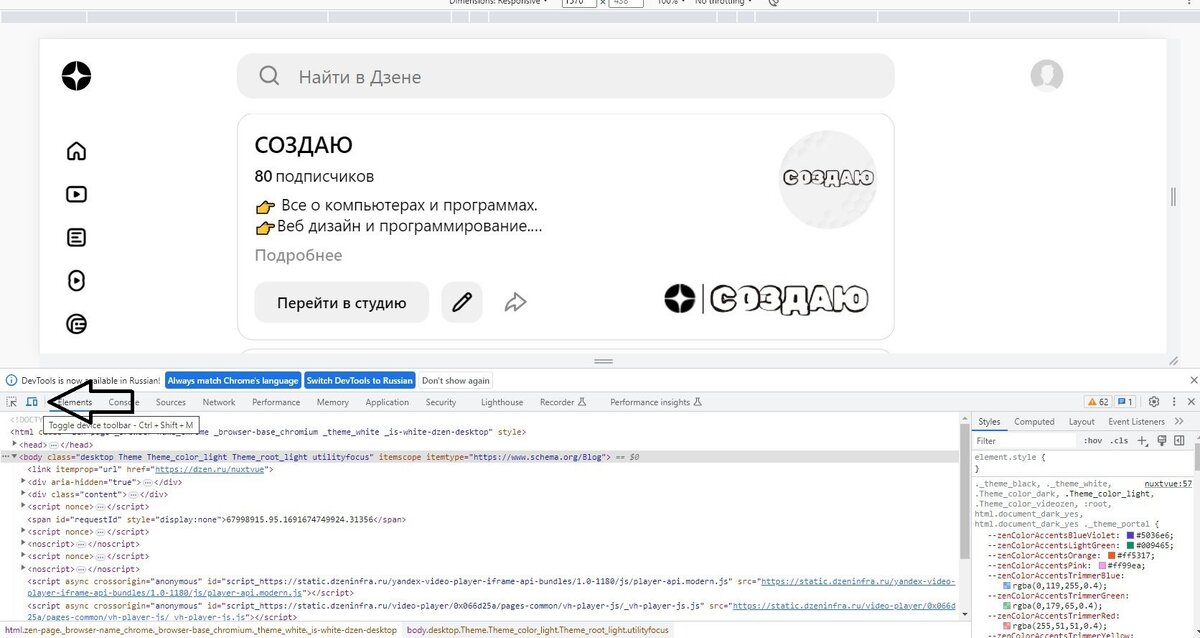Expand the div aria-hidden="true" node

(24, 481)
